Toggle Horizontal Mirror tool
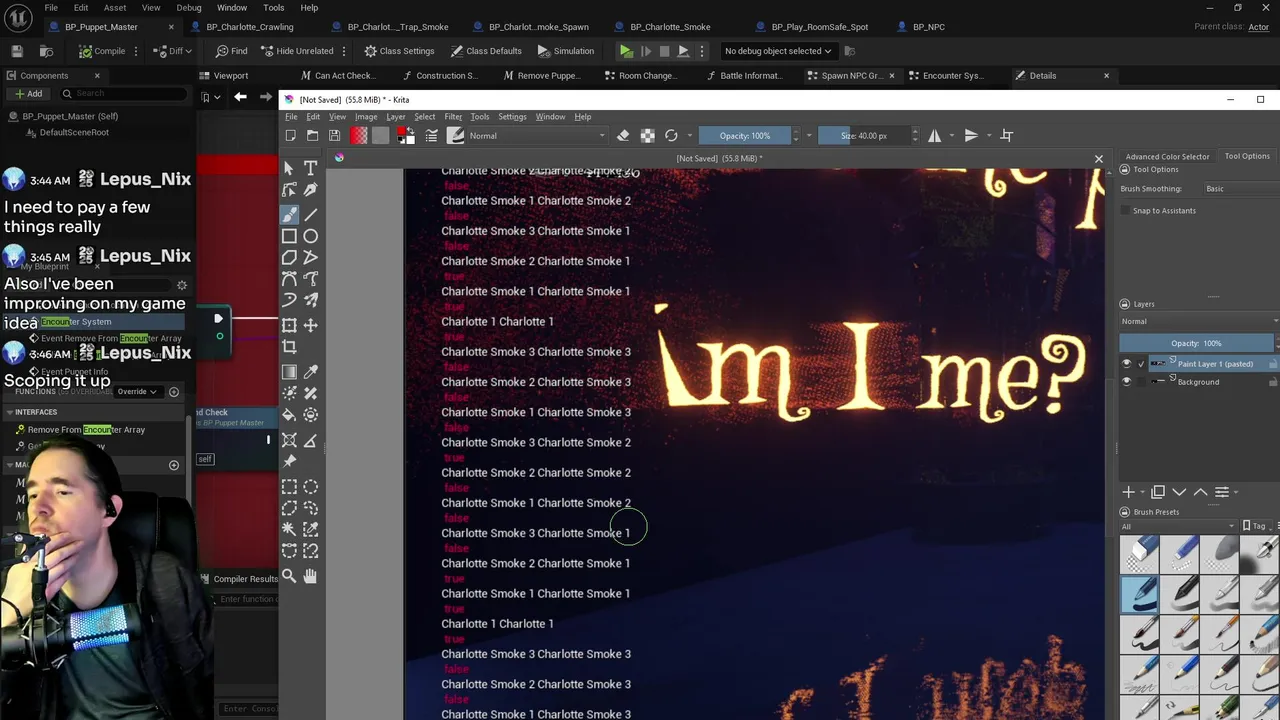Screen dimensions: 1280x720 (x=935, y=135)
